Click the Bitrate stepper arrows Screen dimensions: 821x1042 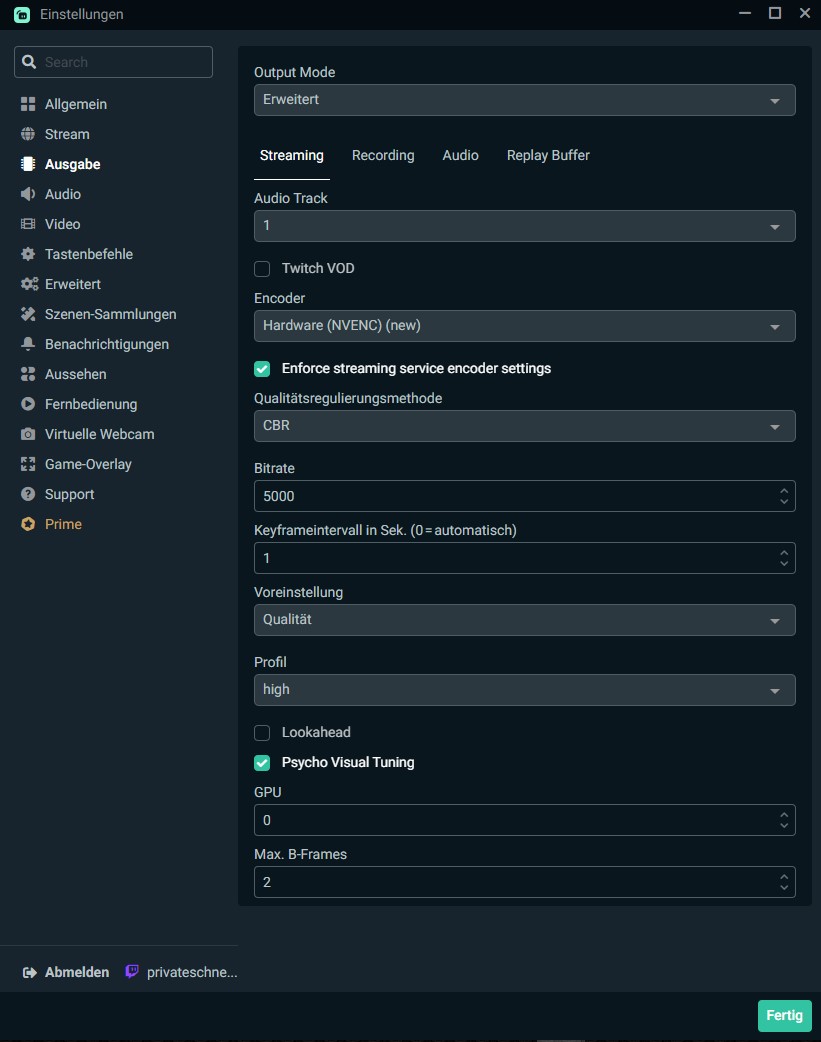[784, 496]
